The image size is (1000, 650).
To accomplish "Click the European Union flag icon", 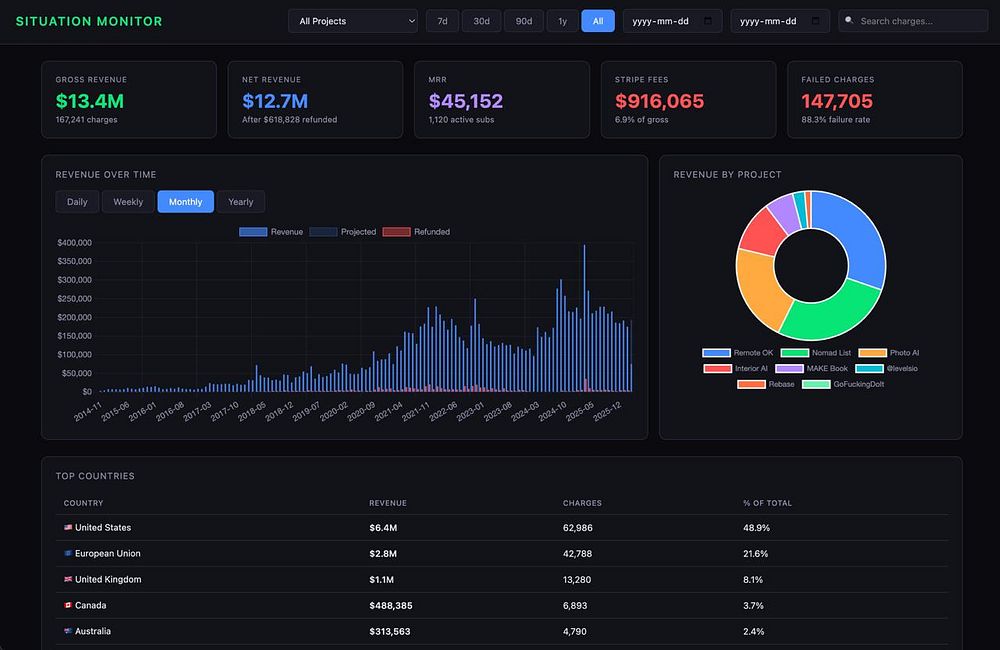I will 68,553.
